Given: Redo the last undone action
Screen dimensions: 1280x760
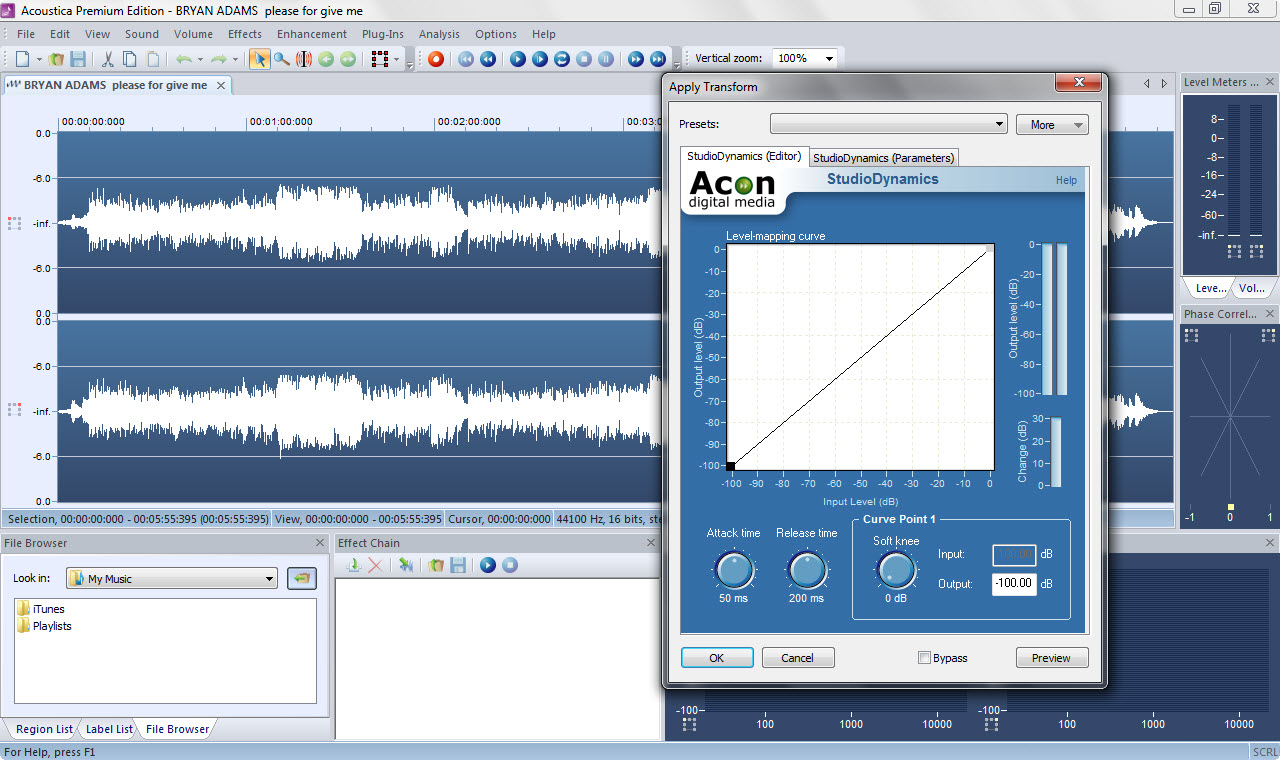Looking at the screenshot, I should tap(218, 59).
